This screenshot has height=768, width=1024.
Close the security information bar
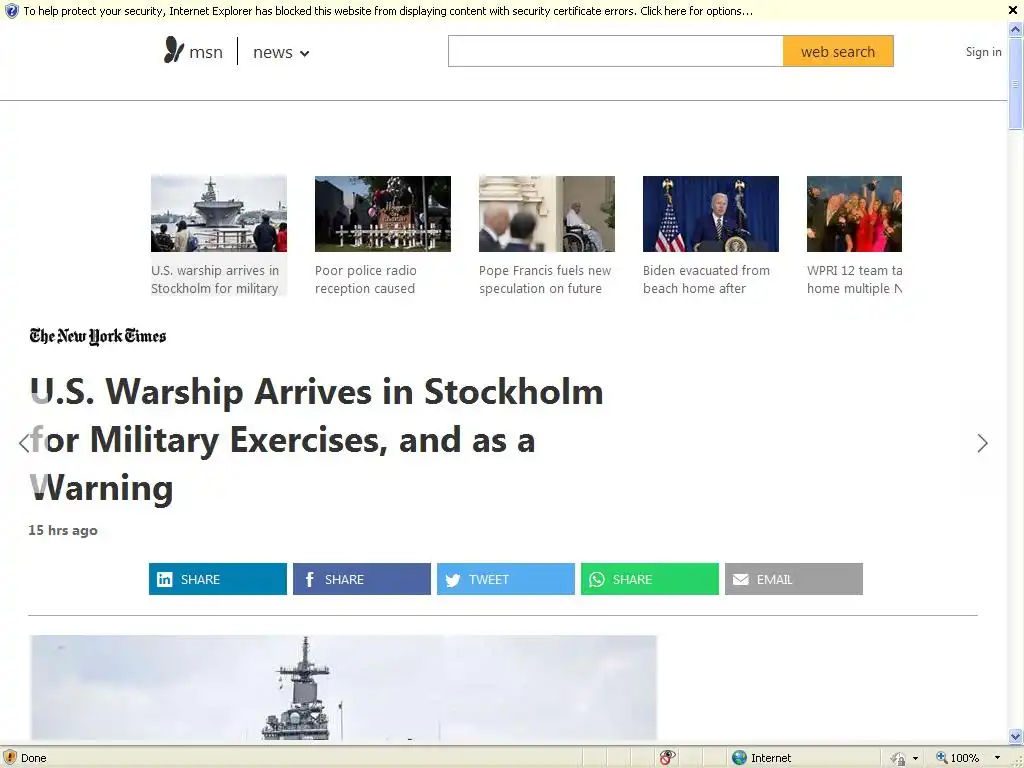tap(1013, 10)
